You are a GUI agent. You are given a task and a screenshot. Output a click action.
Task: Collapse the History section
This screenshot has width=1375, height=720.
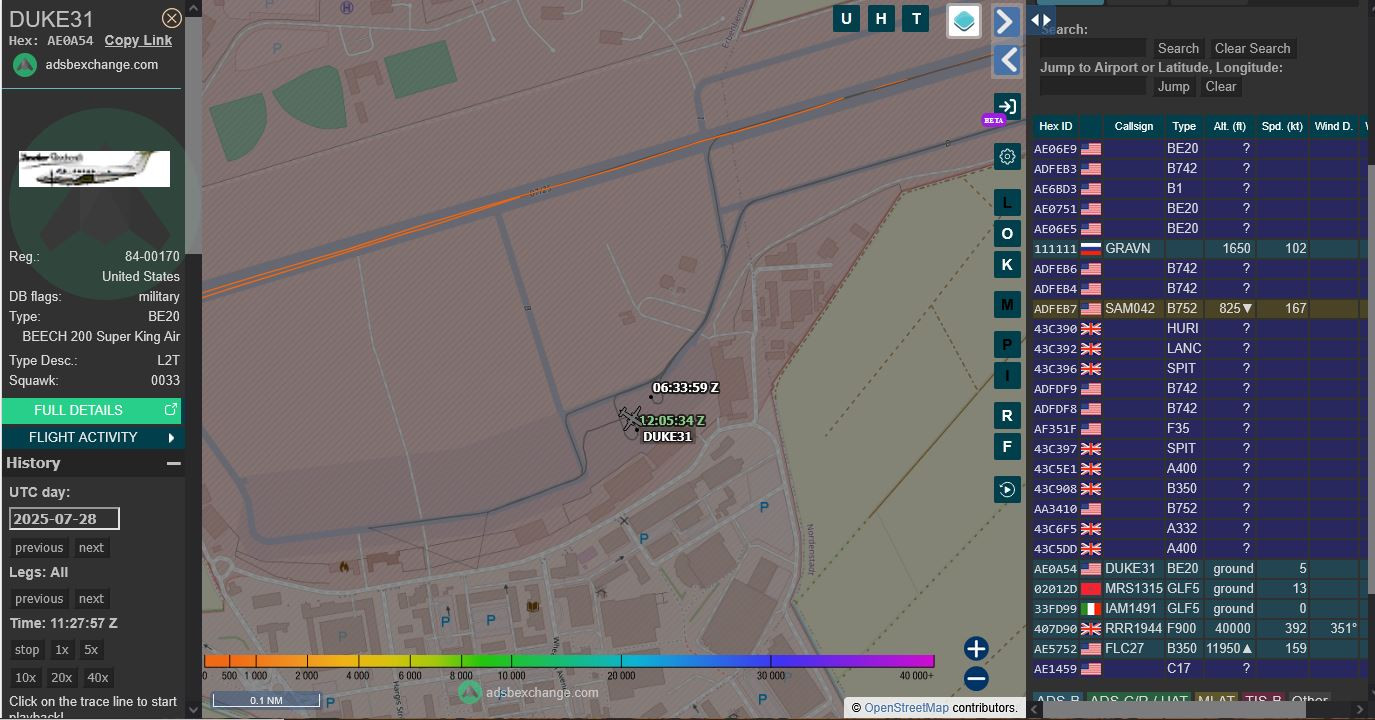point(174,463)
